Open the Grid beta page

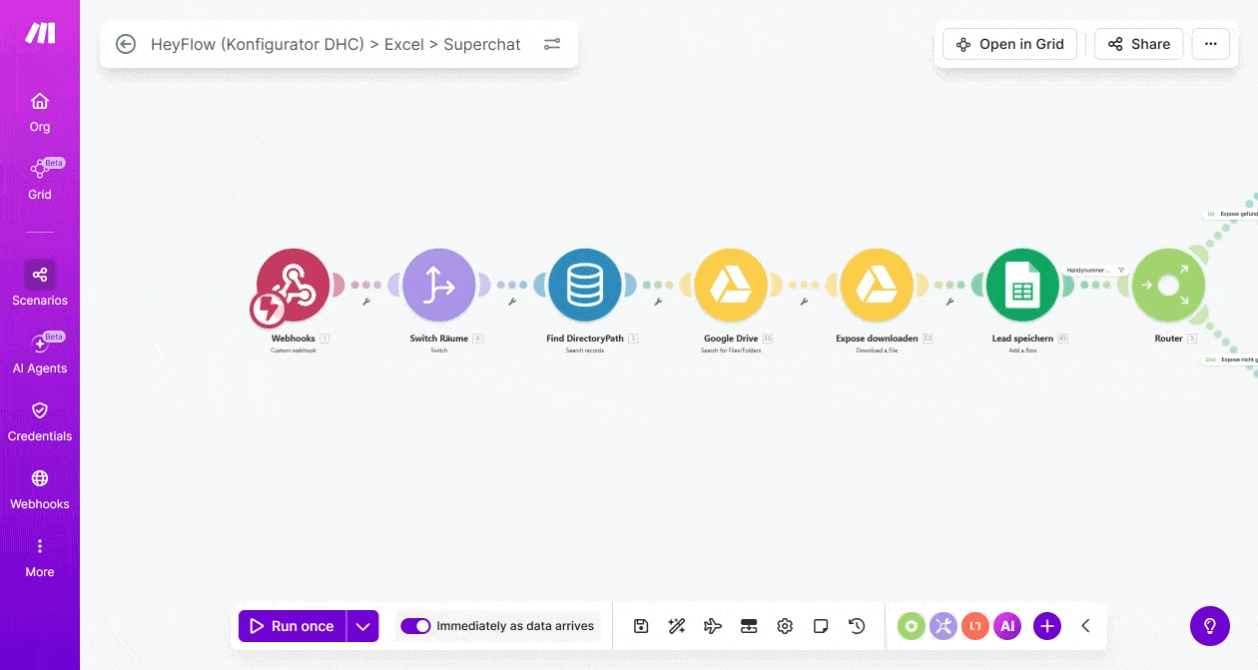pyautogui.click(x=40, y=180)
